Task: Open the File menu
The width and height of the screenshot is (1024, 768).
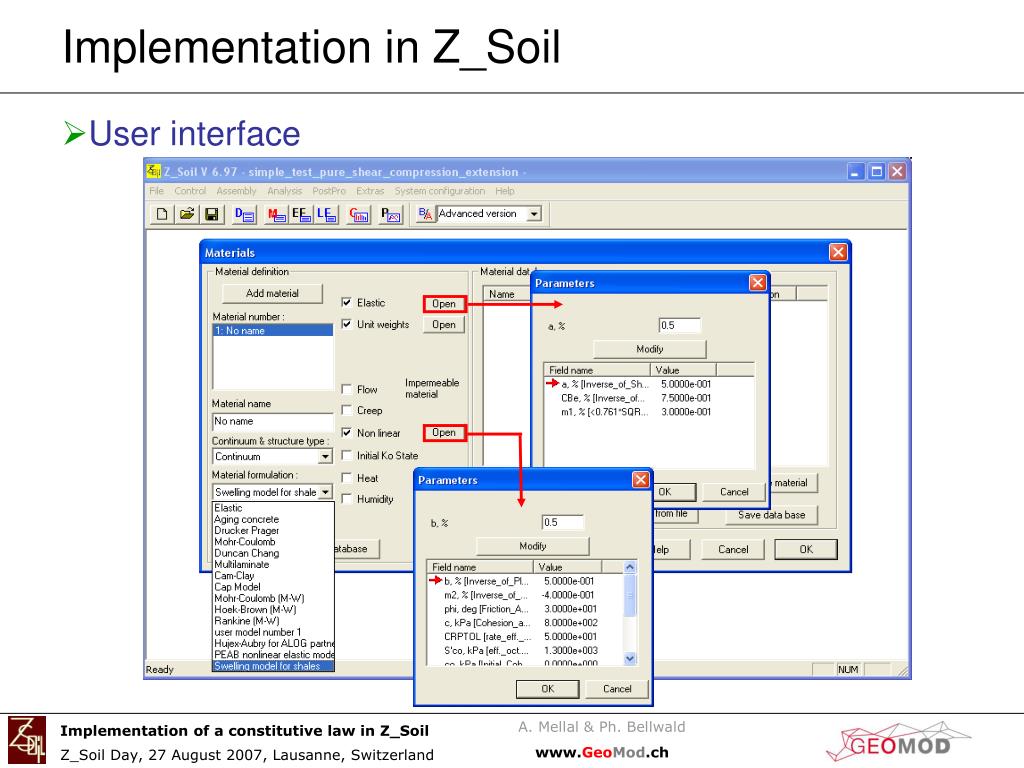Action: [x=157, y=191]
